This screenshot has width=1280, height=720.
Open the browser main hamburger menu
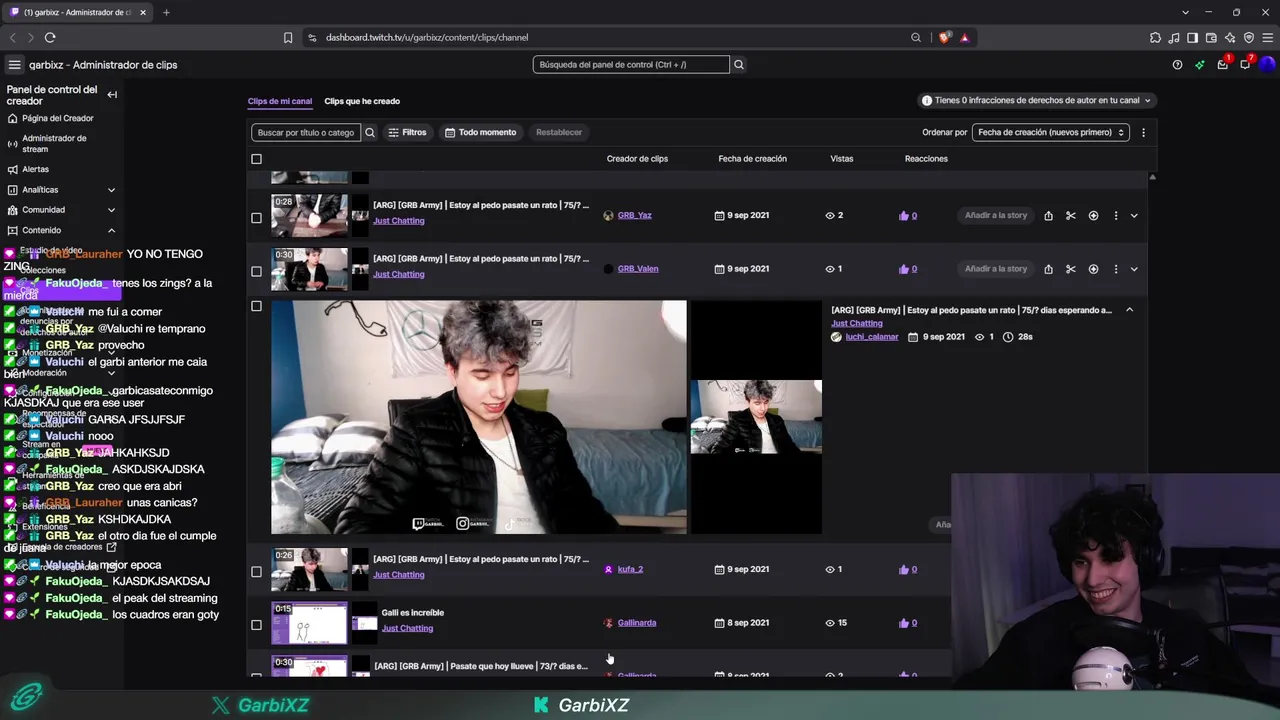click(x=1267, y=38)
